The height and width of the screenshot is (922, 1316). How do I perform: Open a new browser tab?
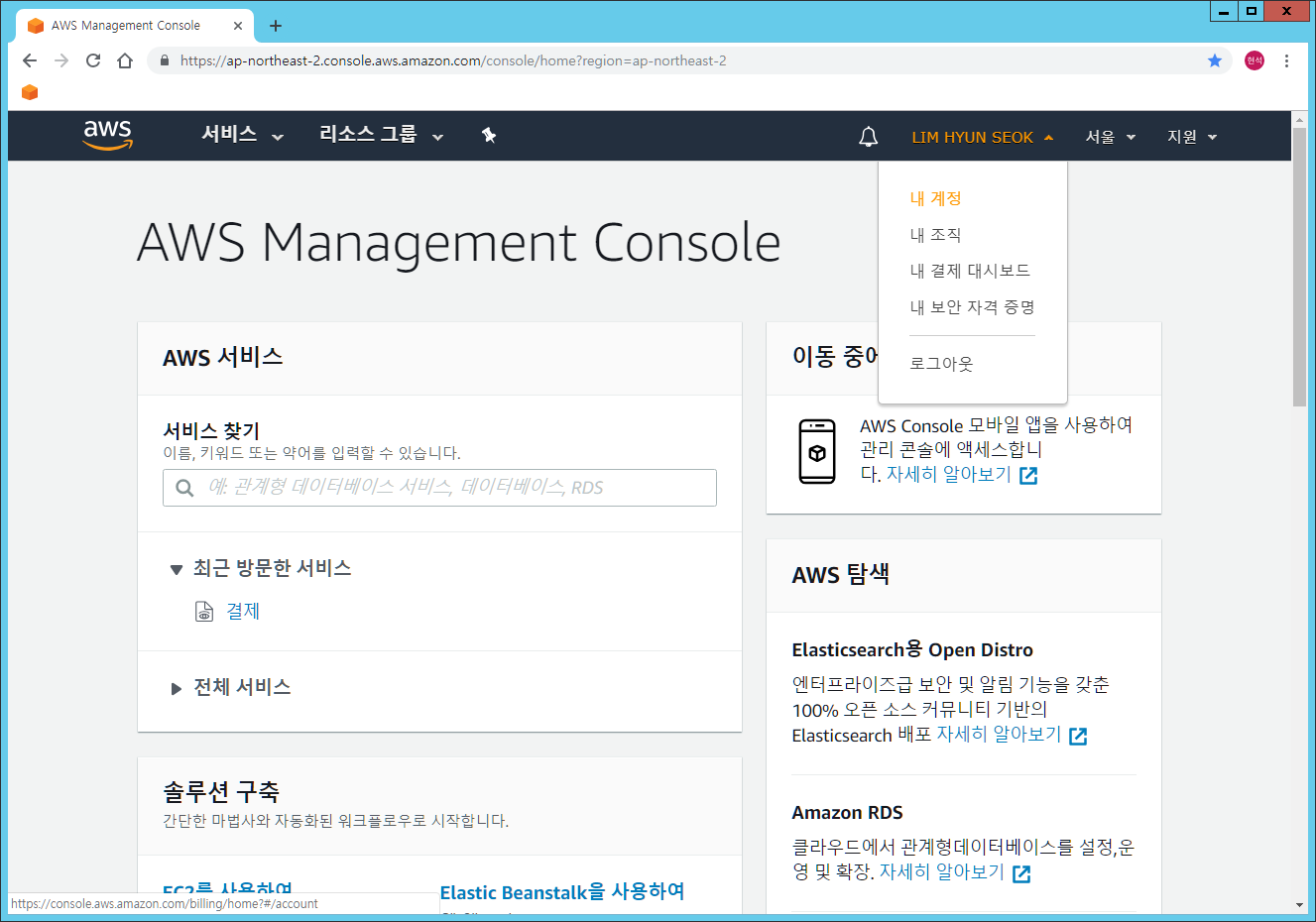(x=276, y=26)
